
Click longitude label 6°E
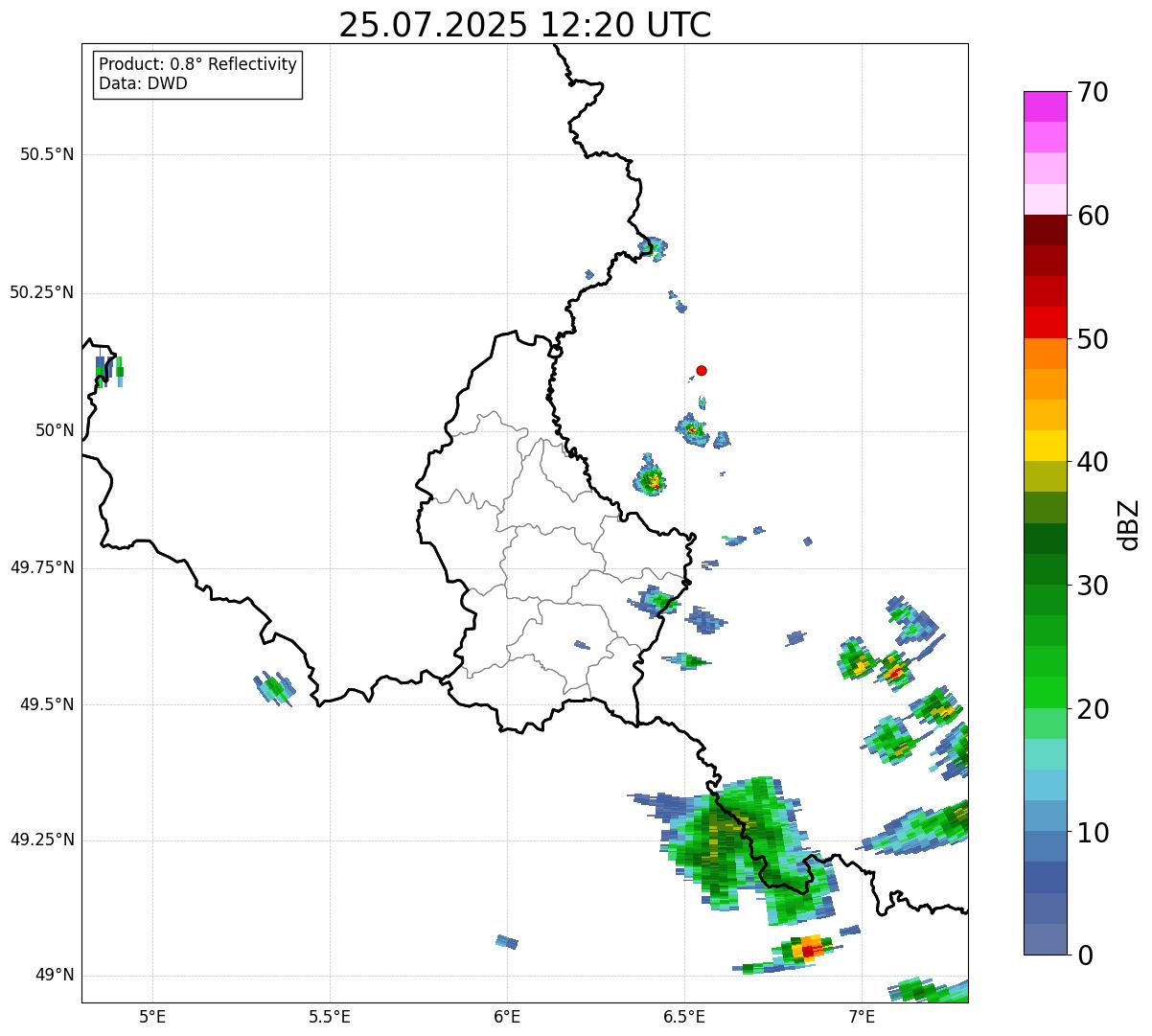(507, 1016)
